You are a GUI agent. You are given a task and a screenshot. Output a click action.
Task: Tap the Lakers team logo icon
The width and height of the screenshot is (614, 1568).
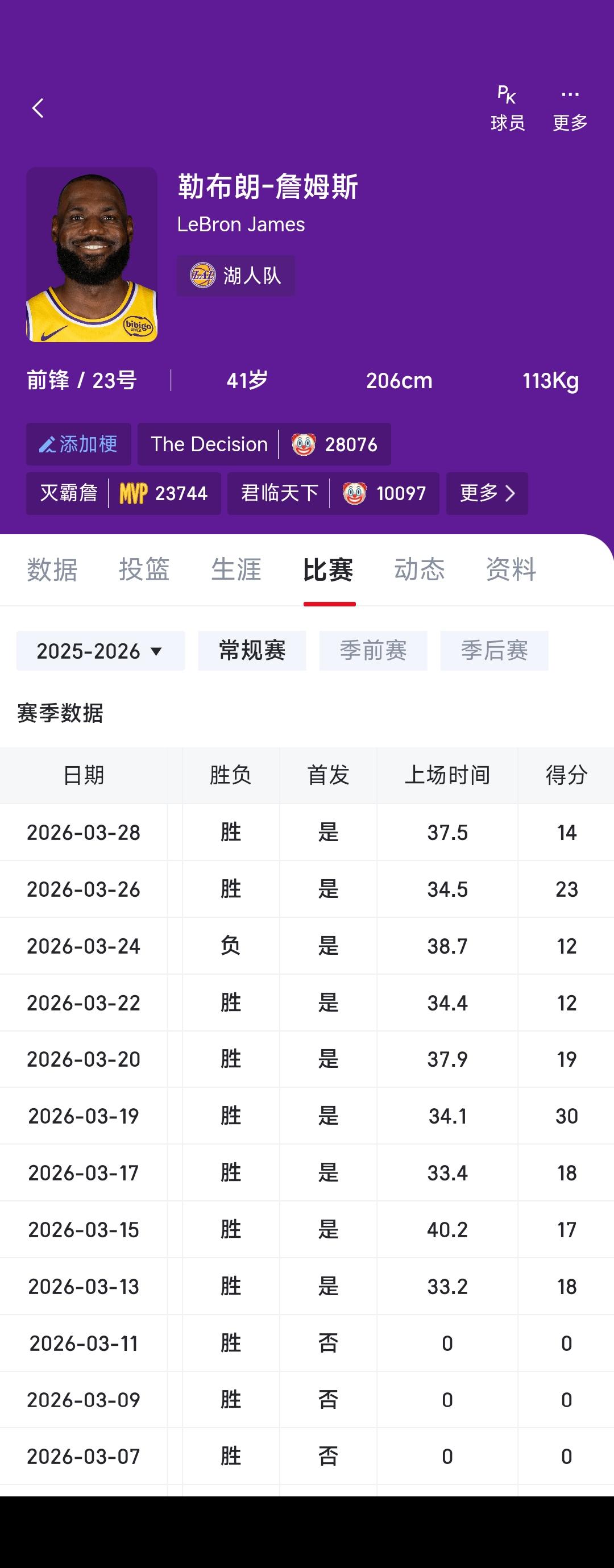coord(203,275)
